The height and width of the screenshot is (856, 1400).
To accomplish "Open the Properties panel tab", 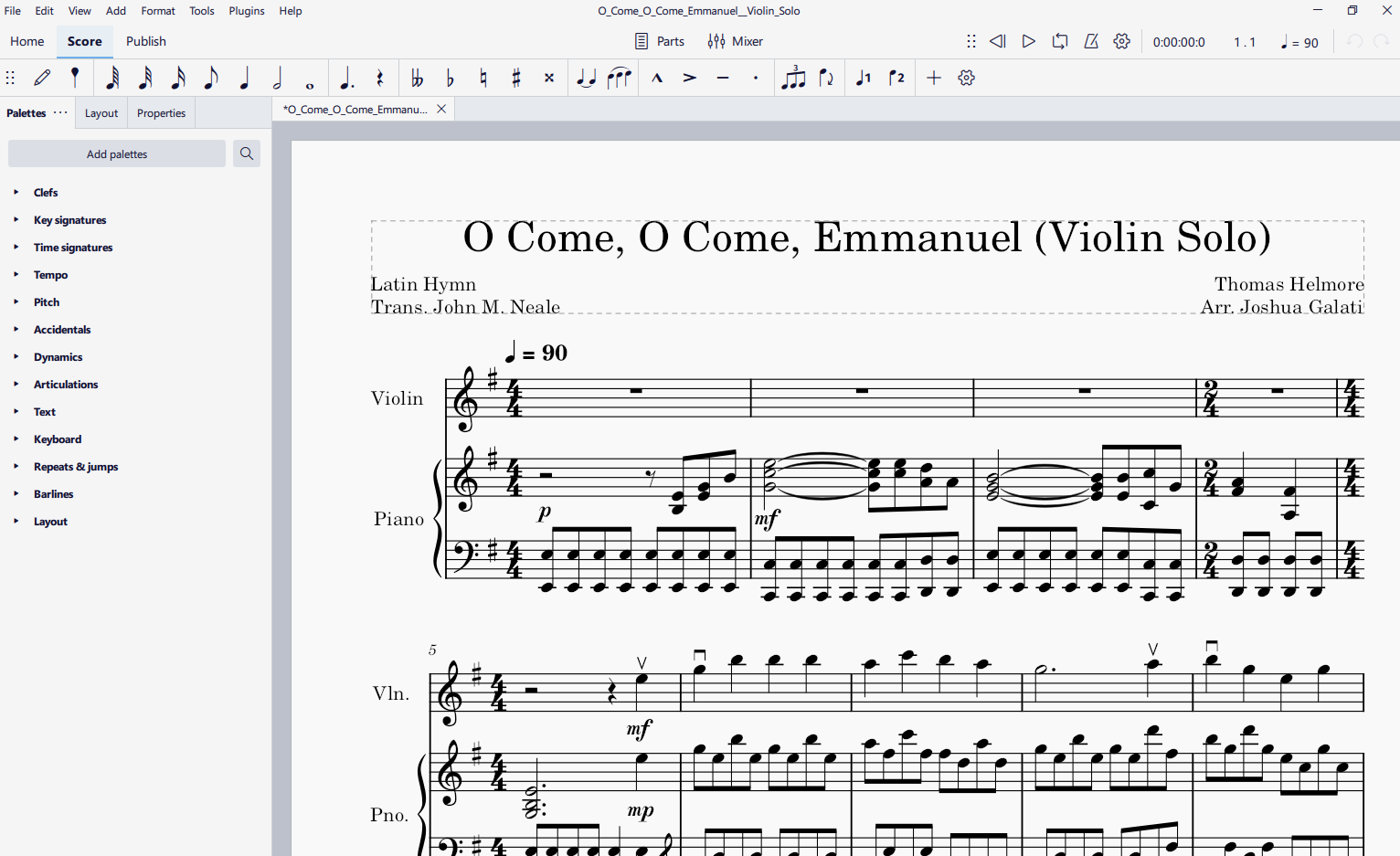I will 161,113.
